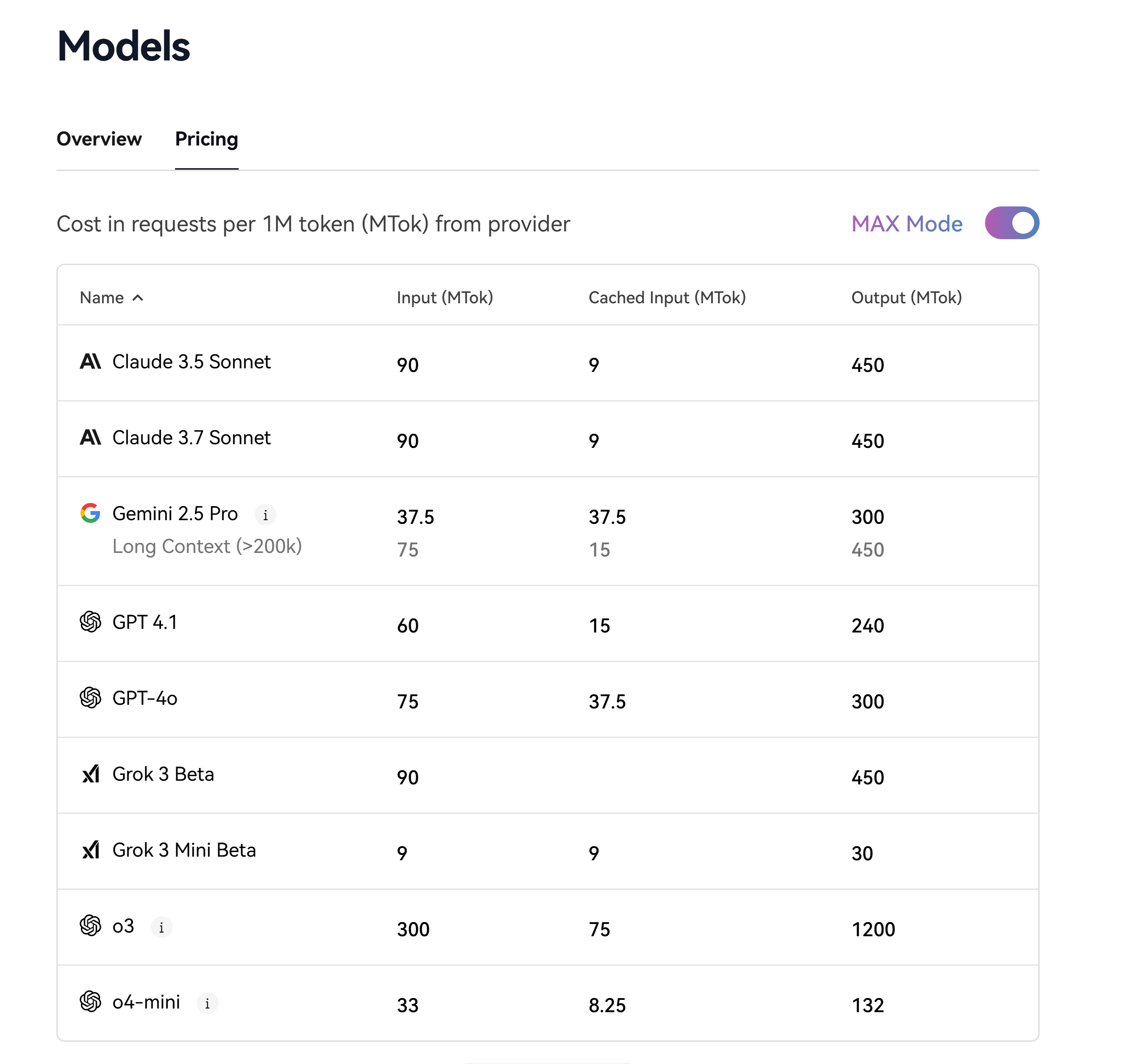Switch to the Overview tab
1131x1064 pixels.
pyautogui.click(x=99, y=139)
